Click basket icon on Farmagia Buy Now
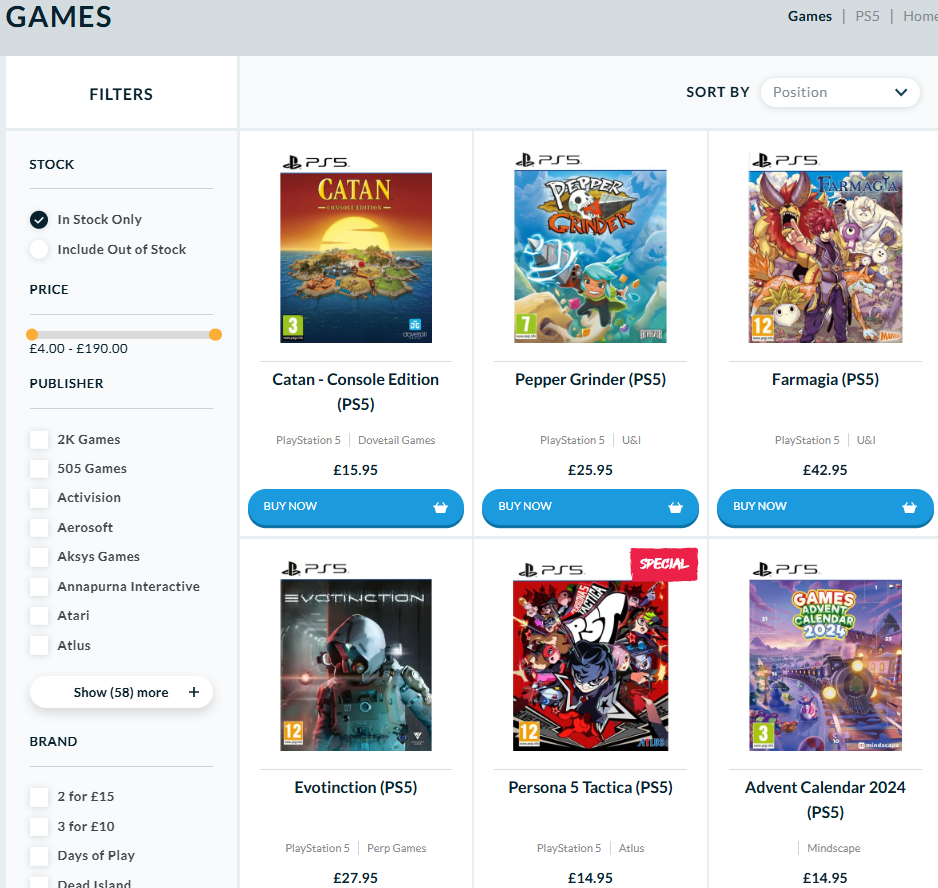Viewport: 938px width, 888px height. (909, 507)
